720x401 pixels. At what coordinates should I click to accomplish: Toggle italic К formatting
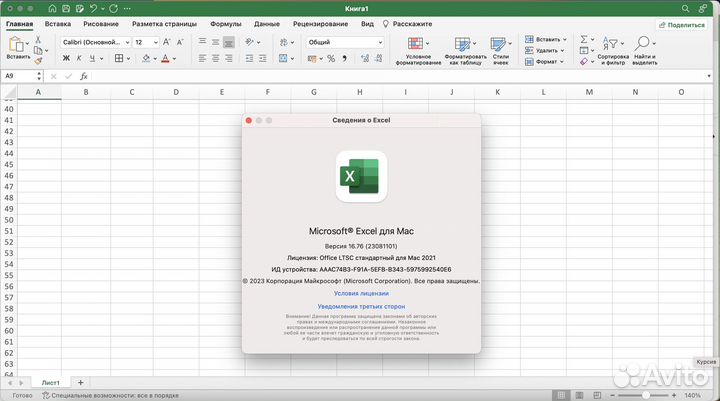coord(79,58)
